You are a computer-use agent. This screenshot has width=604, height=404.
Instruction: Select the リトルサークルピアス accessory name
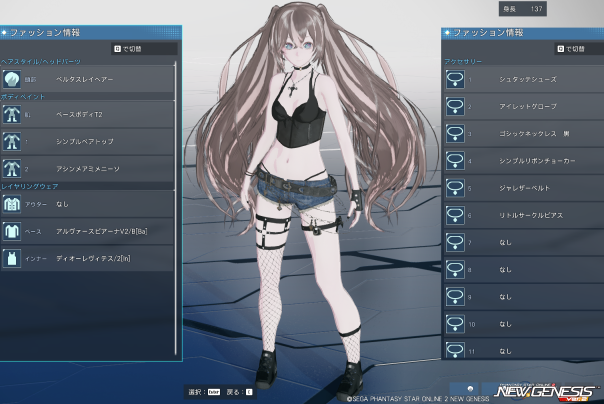(531, 215)
